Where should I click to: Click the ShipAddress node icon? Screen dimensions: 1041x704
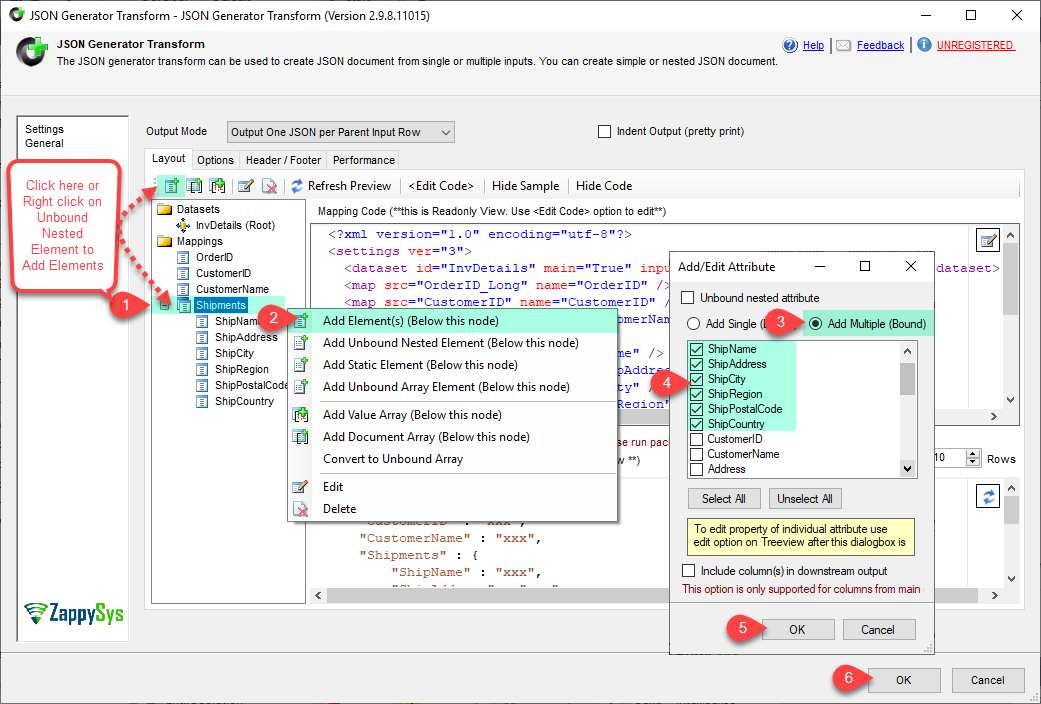tap(202, 337)
